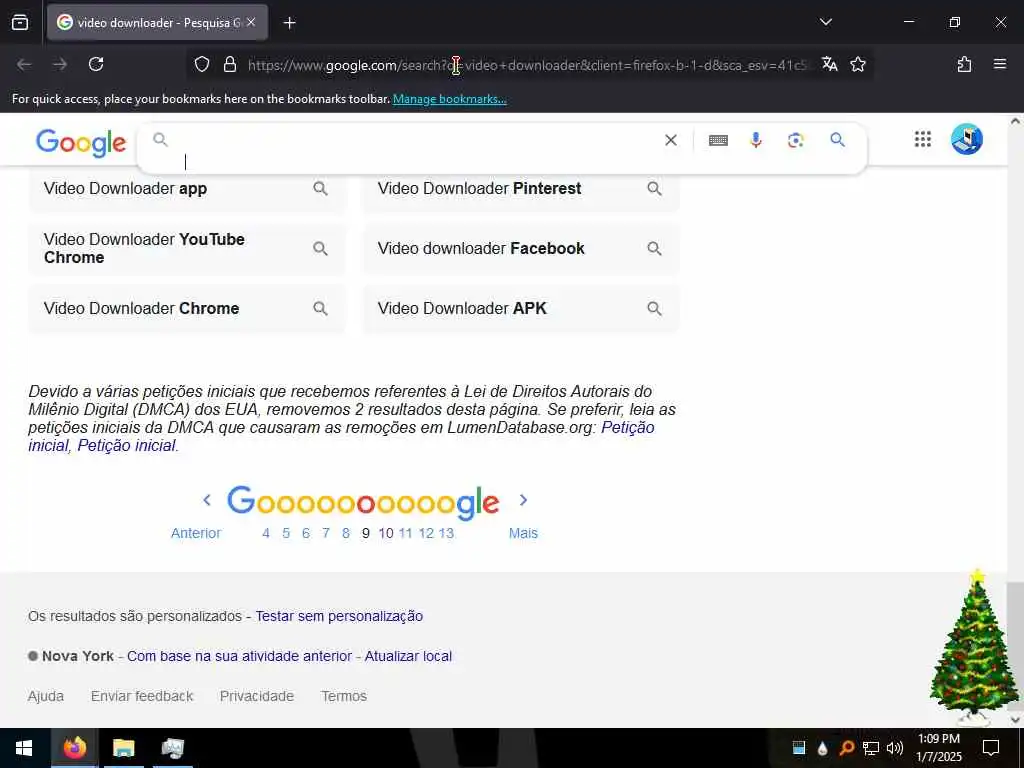Image resolution: width=1024 pixels, height=768 pixels.
Task: Open Enviar feedback footer link
Action: [x=142, y=696]
